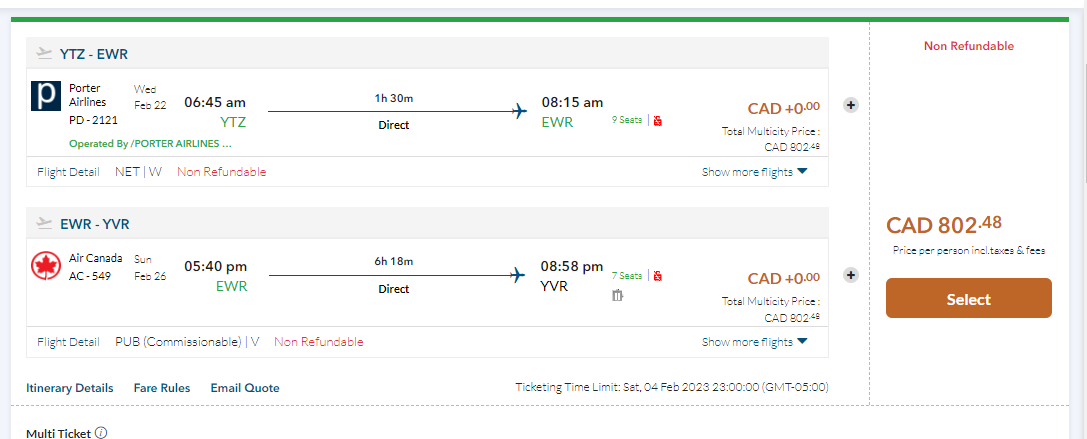Click the takeoff plane icon beside EWR - YVR
The width and height of the screenshot is (1087, 439).
pyautogui.click(x=44, y=223)
